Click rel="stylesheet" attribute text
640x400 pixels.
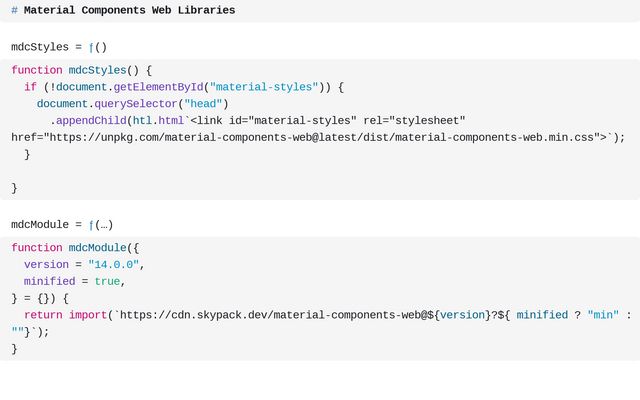tap(414, 121)
